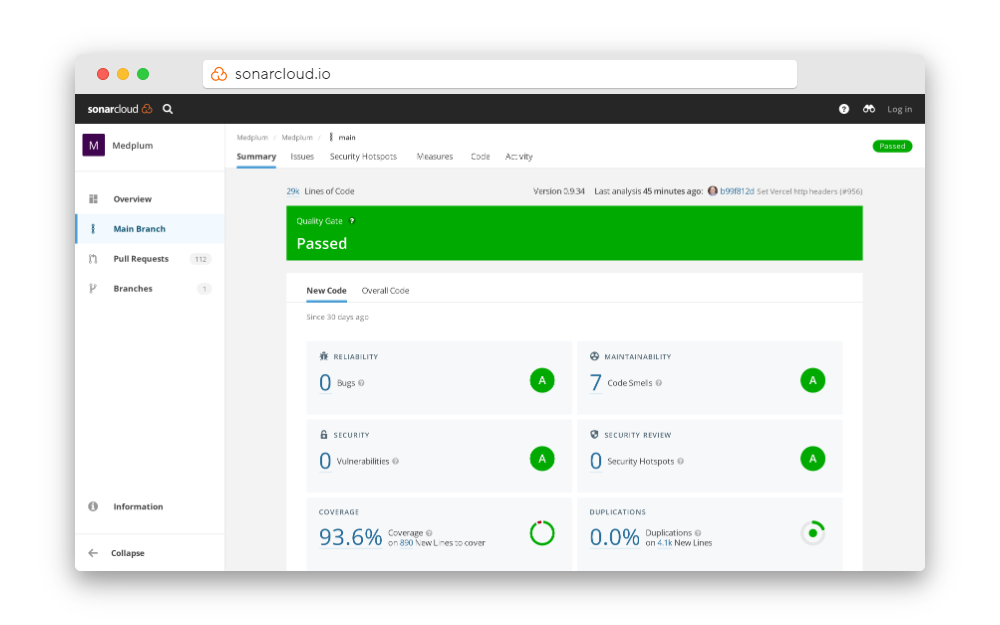The height and width of the screenshot is (625, 1000).
Task: Click the Log in link
Action: [x=899, y=109]
